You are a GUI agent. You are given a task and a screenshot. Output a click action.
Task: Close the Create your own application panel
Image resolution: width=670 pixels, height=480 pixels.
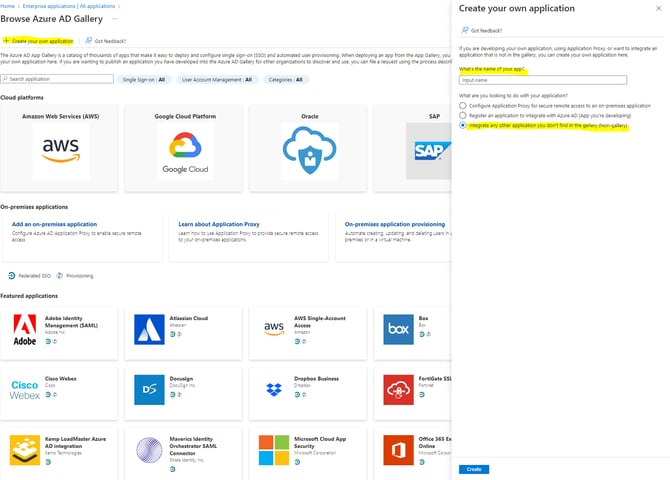coord(658,9)
